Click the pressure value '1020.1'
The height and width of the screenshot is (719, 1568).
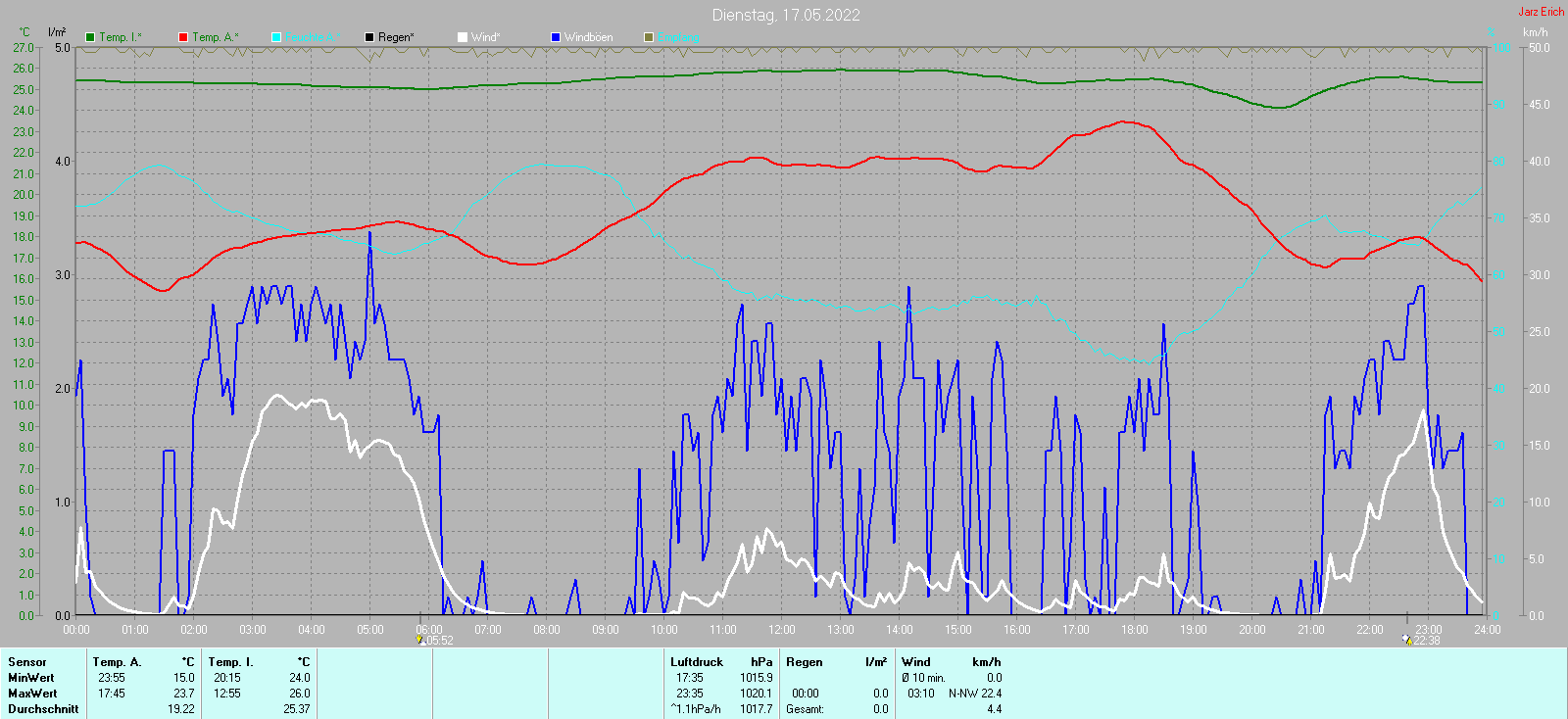click(x=757, y=694)
